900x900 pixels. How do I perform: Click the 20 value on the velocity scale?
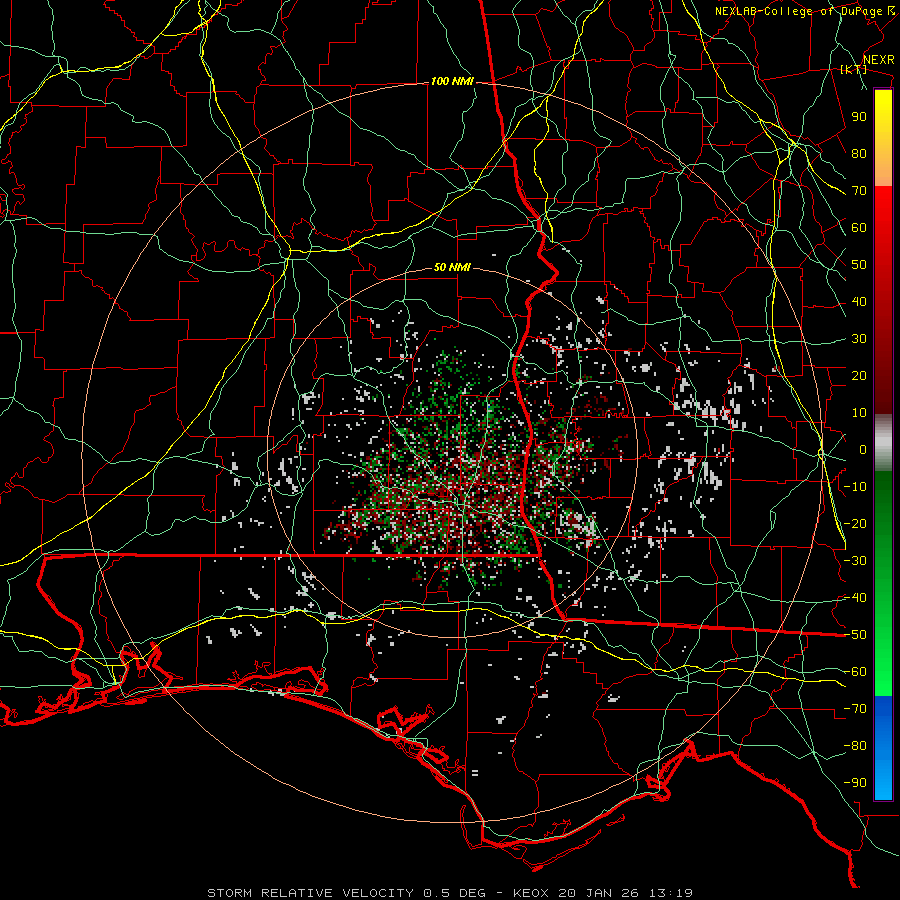tap(859, 376)
